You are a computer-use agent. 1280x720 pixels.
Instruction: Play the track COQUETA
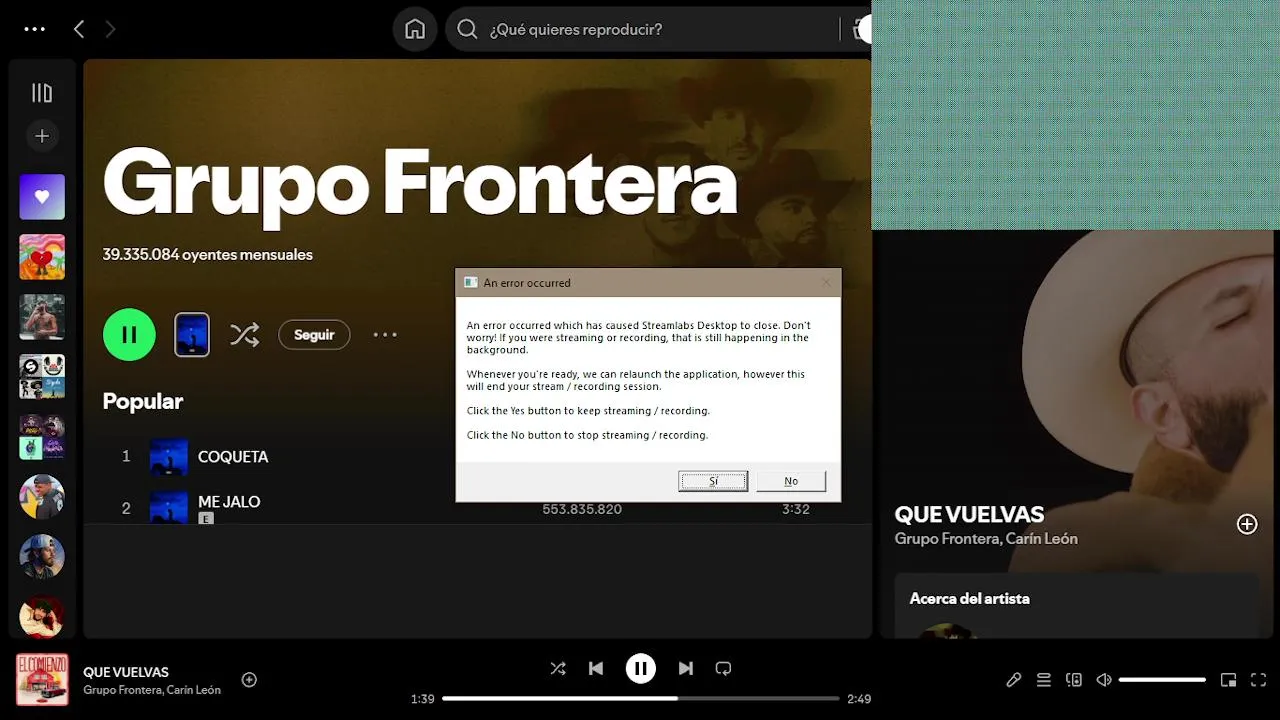(233, 456)
